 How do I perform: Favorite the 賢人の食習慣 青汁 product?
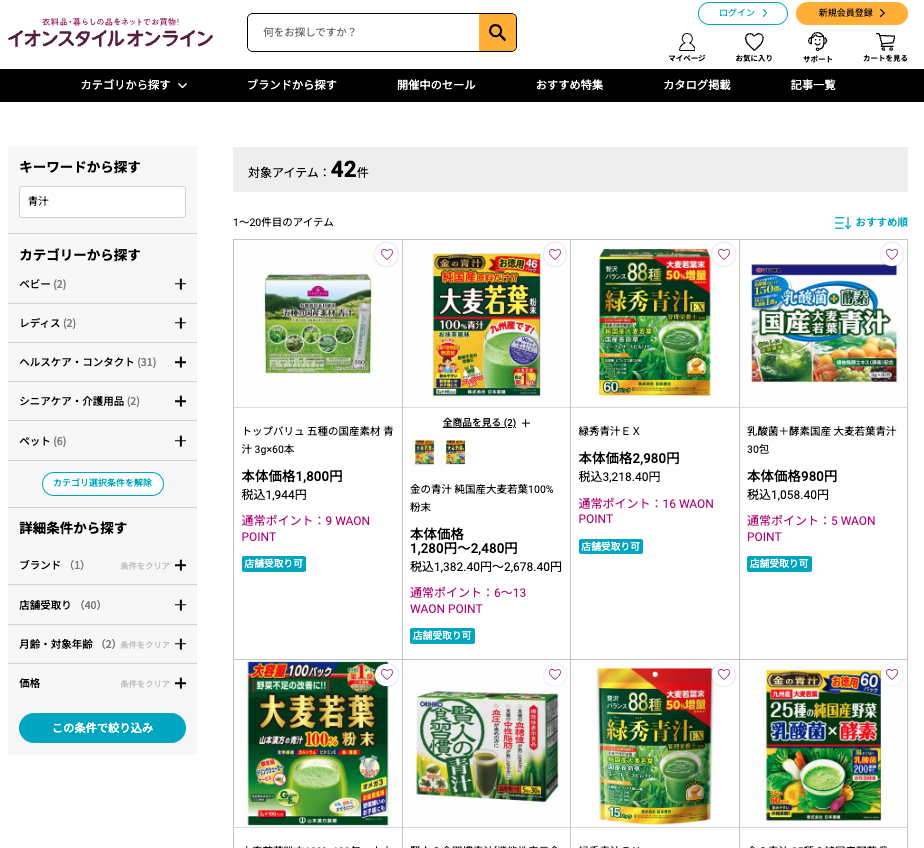555,675
